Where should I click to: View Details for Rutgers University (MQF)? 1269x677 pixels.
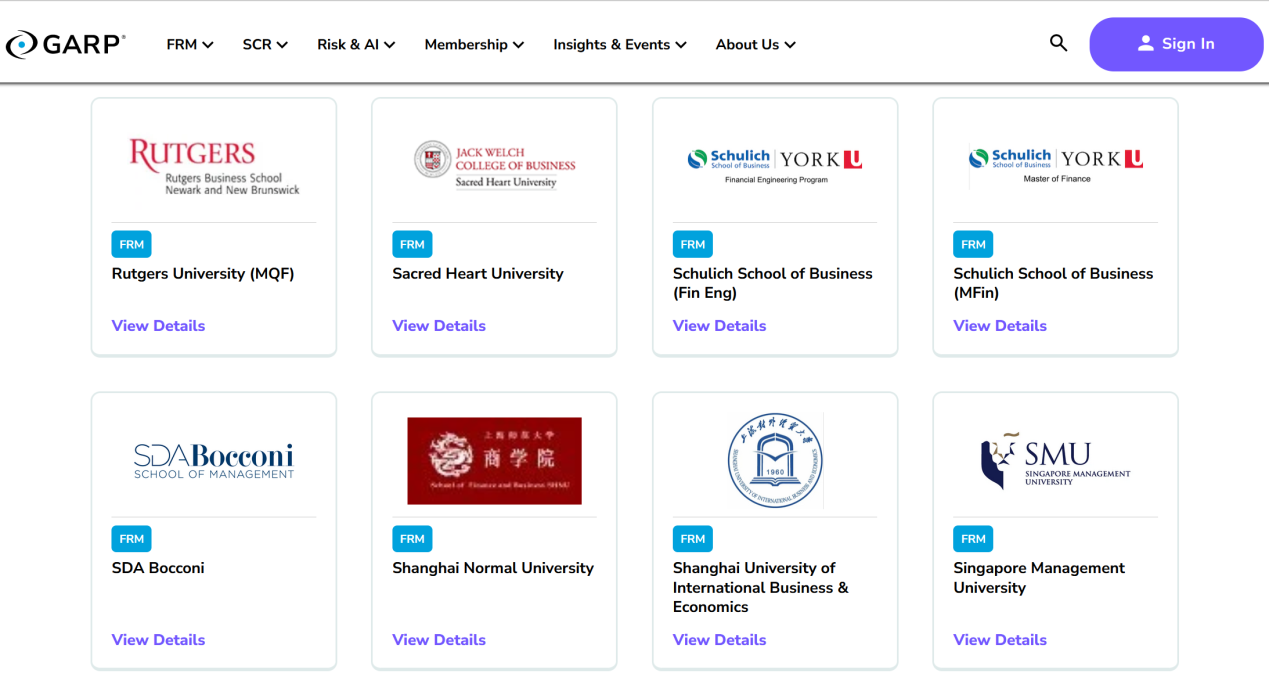pyautogui.click(x=158, y=326)
